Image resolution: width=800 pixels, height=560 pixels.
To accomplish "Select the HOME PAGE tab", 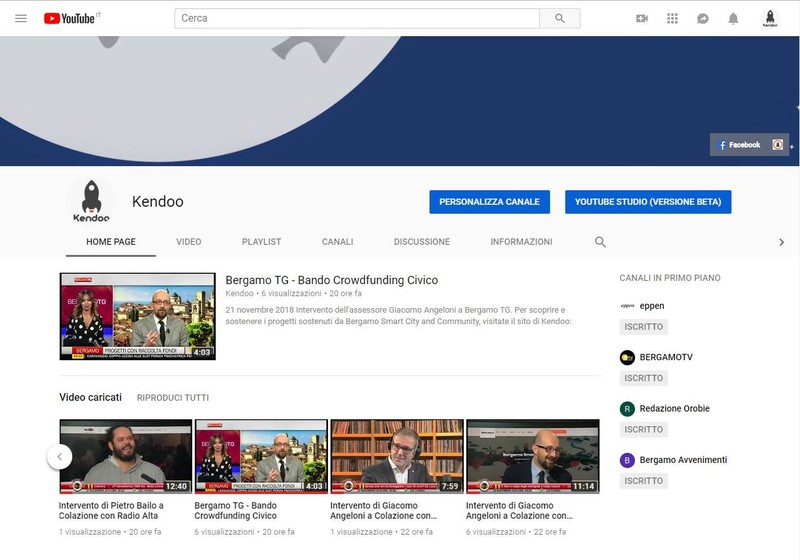I will 111,242.
